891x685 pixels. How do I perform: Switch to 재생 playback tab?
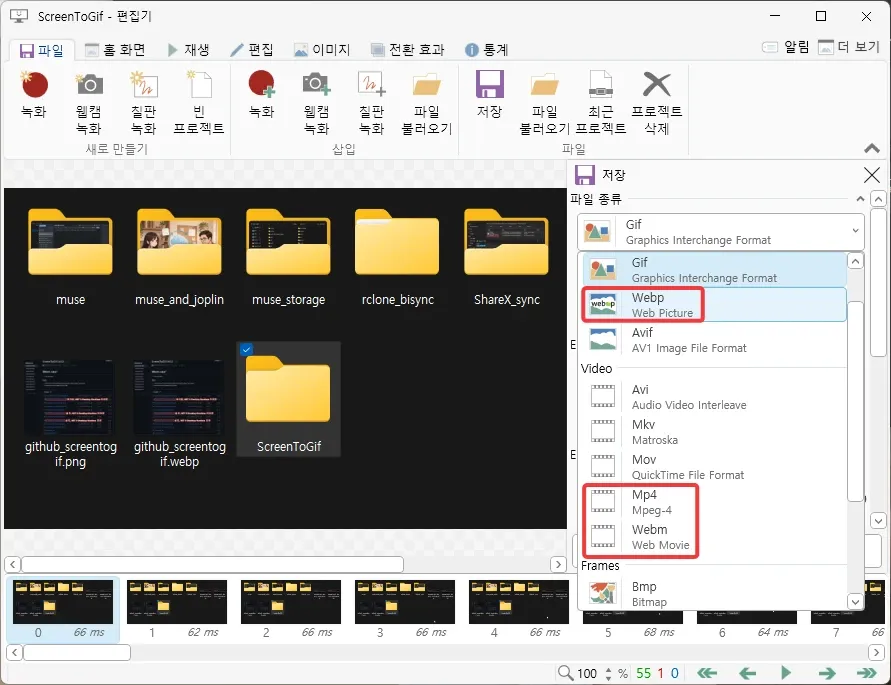point(189,50)
